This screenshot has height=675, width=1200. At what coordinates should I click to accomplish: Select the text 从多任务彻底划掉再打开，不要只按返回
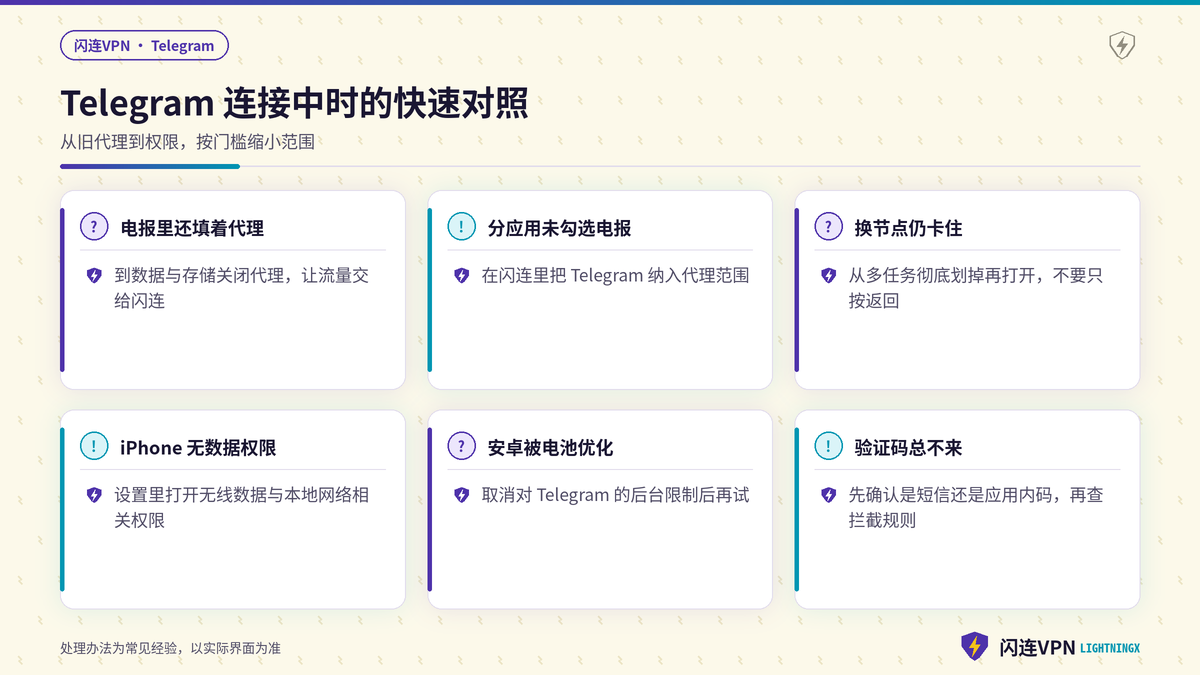[x=975, y=288]
